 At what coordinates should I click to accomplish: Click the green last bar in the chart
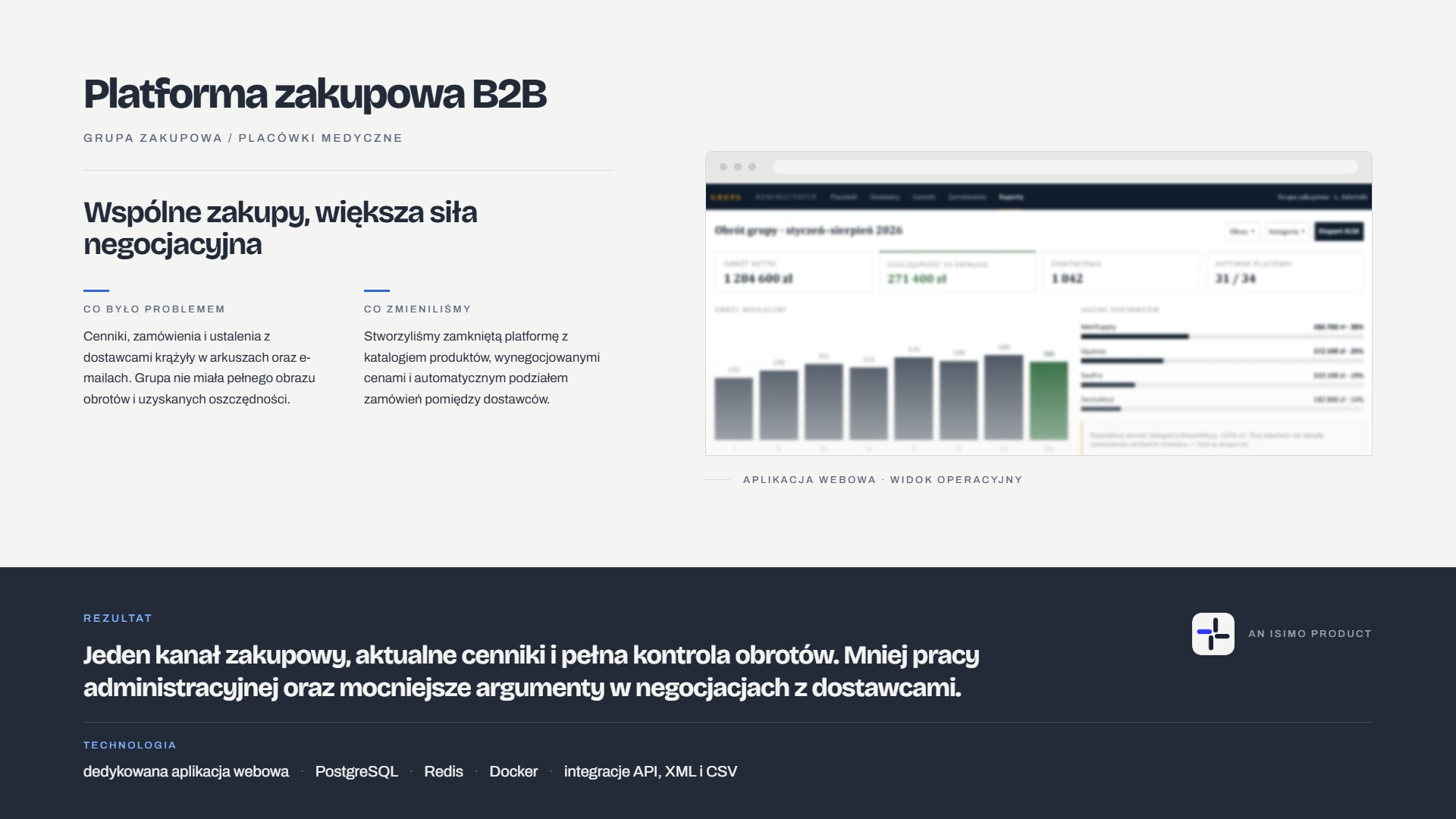[x=1049, y=400]
